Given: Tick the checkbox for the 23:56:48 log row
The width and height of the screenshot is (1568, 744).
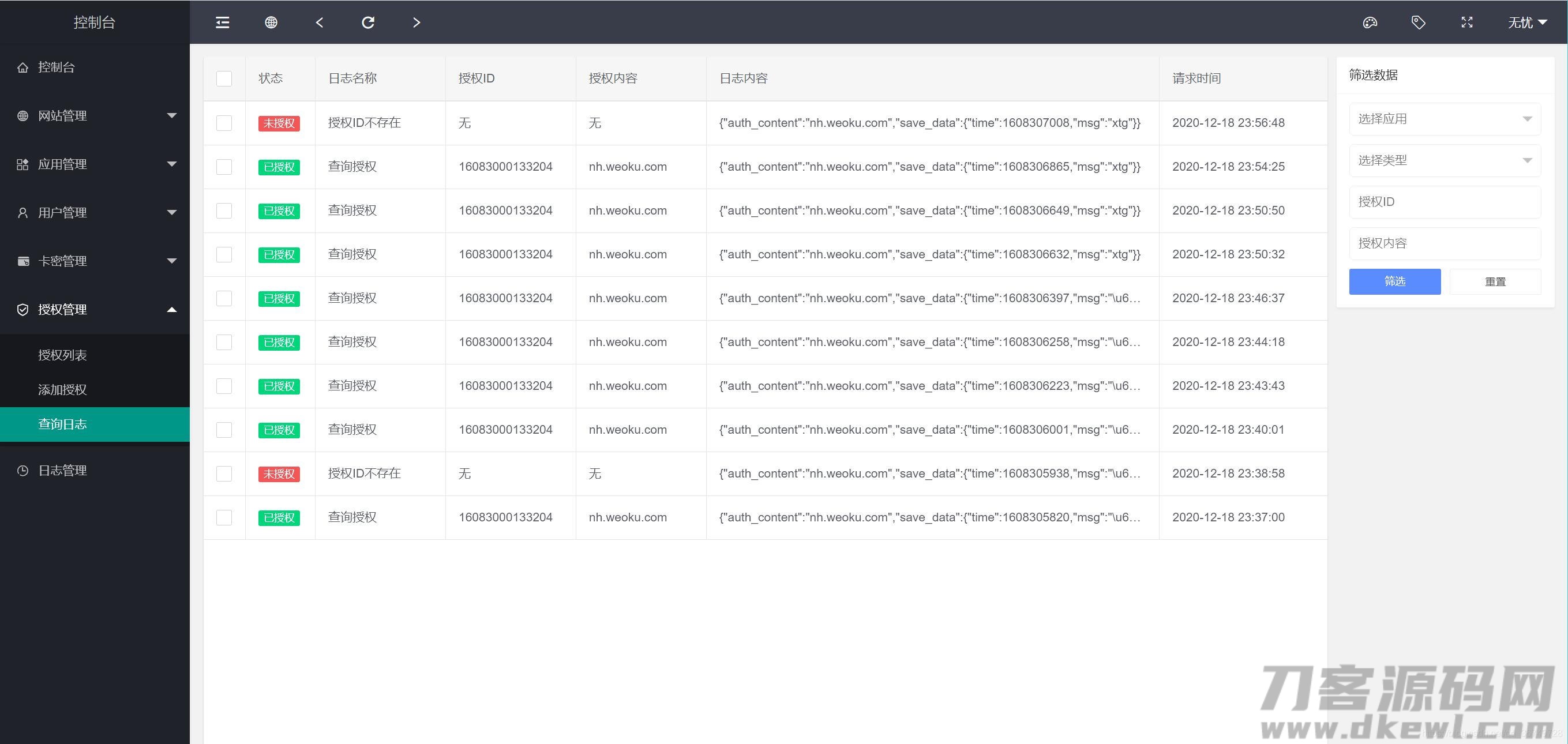Looking at the screenshot, I should pos(224,123).
